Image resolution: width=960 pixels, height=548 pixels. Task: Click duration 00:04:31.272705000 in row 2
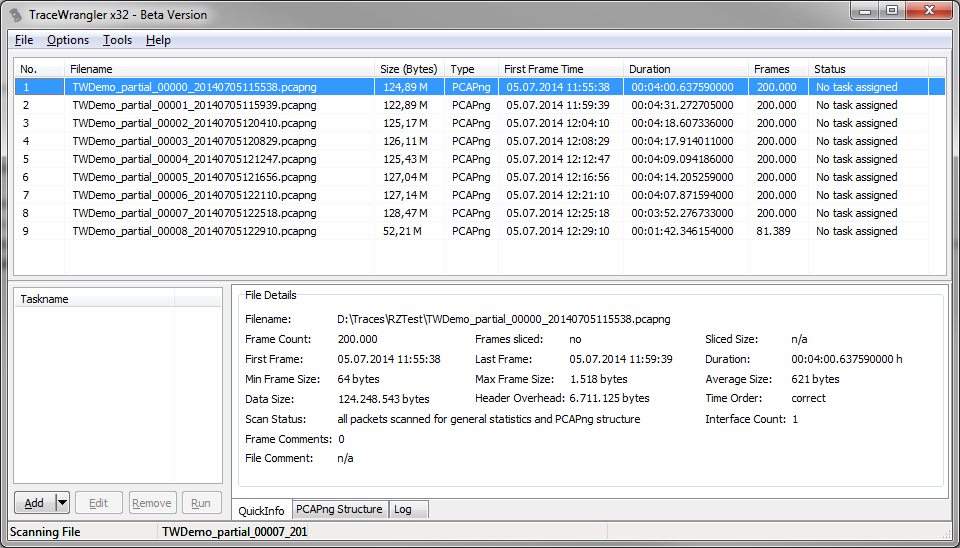tap(682, 105)
